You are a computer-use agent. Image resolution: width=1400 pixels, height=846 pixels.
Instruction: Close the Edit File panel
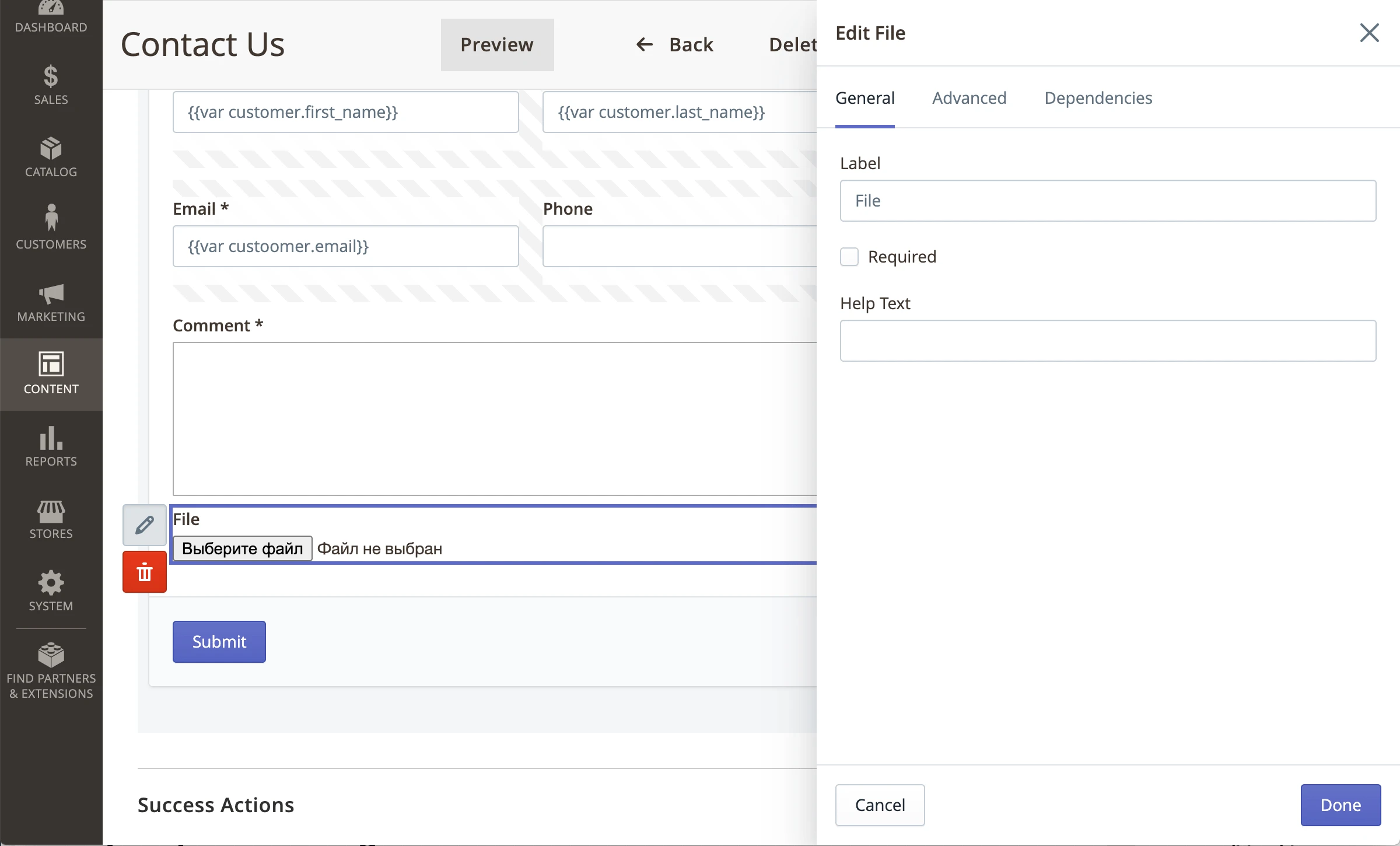(x=1369, y=33)
